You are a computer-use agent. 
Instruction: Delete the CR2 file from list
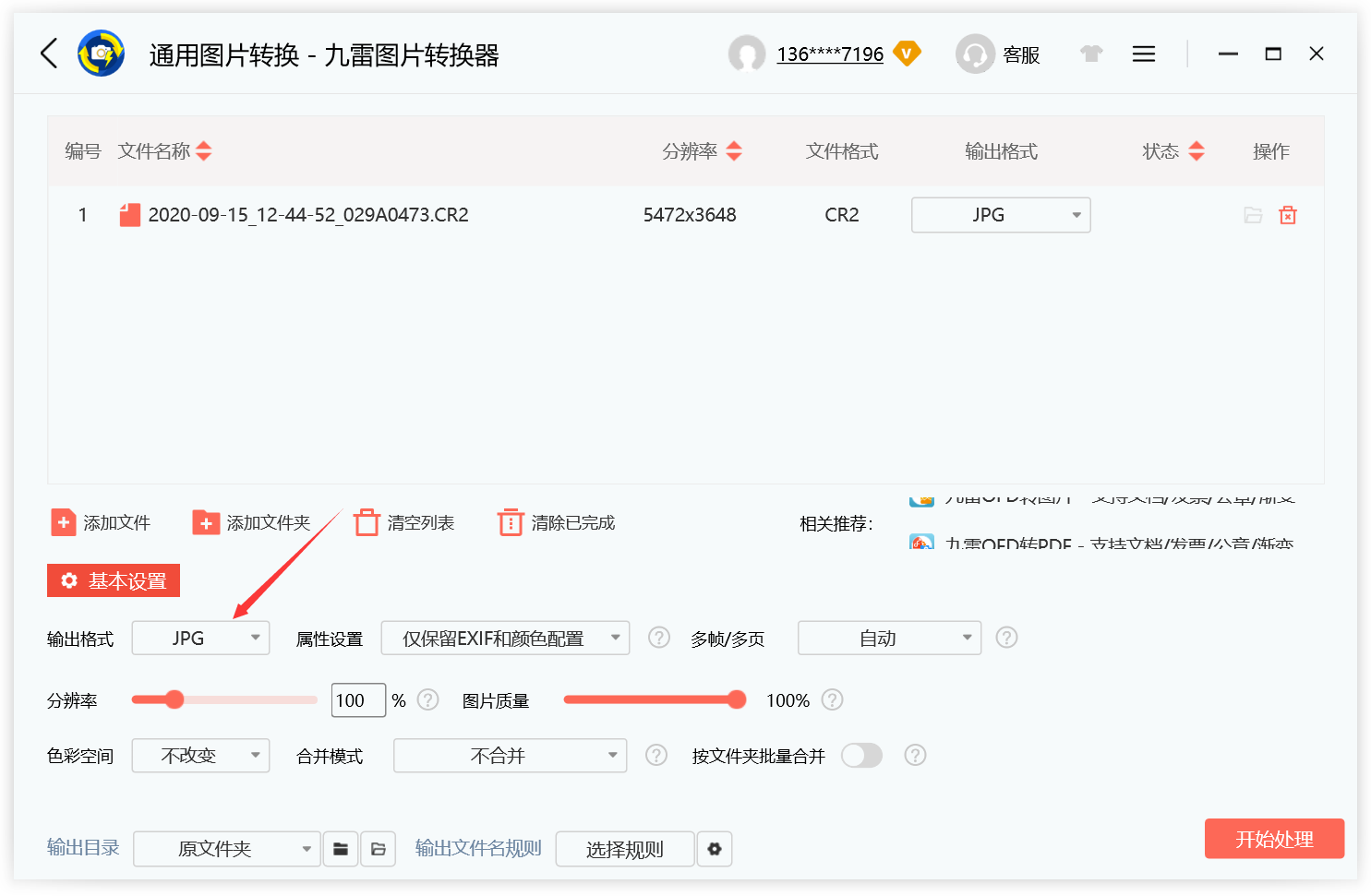coord(1288,215)
